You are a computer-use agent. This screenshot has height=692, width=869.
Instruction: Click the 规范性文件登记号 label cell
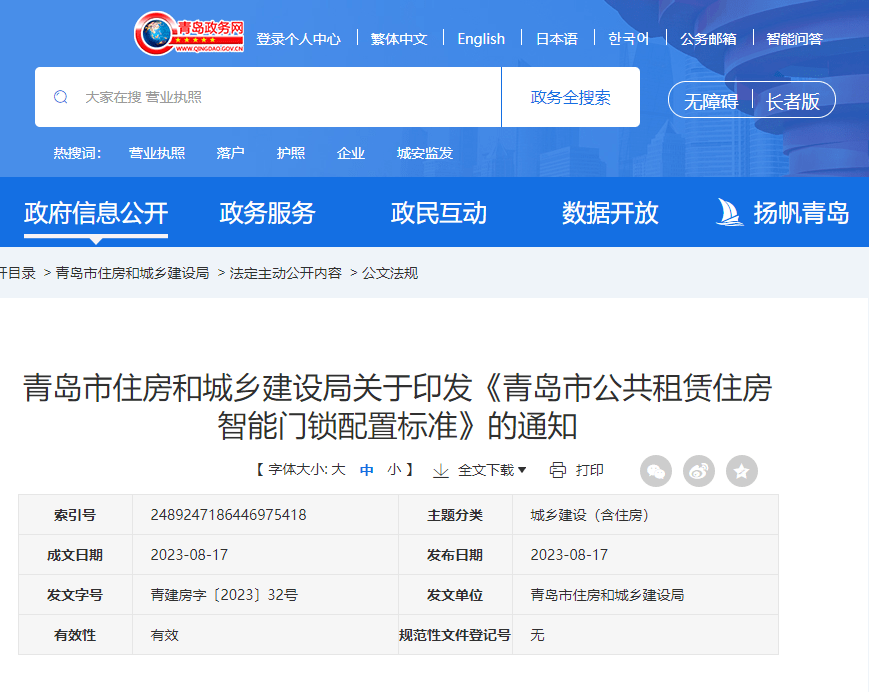pyautogui.click(x=455, y=635)
